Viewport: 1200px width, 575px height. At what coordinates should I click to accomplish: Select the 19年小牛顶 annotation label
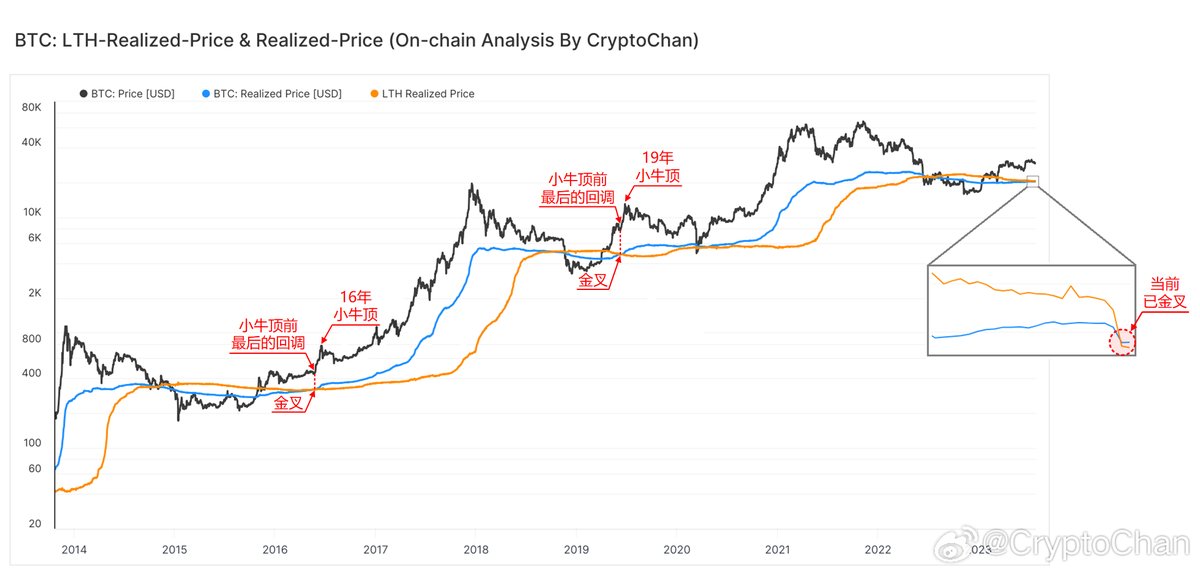(x=658, y=166)
